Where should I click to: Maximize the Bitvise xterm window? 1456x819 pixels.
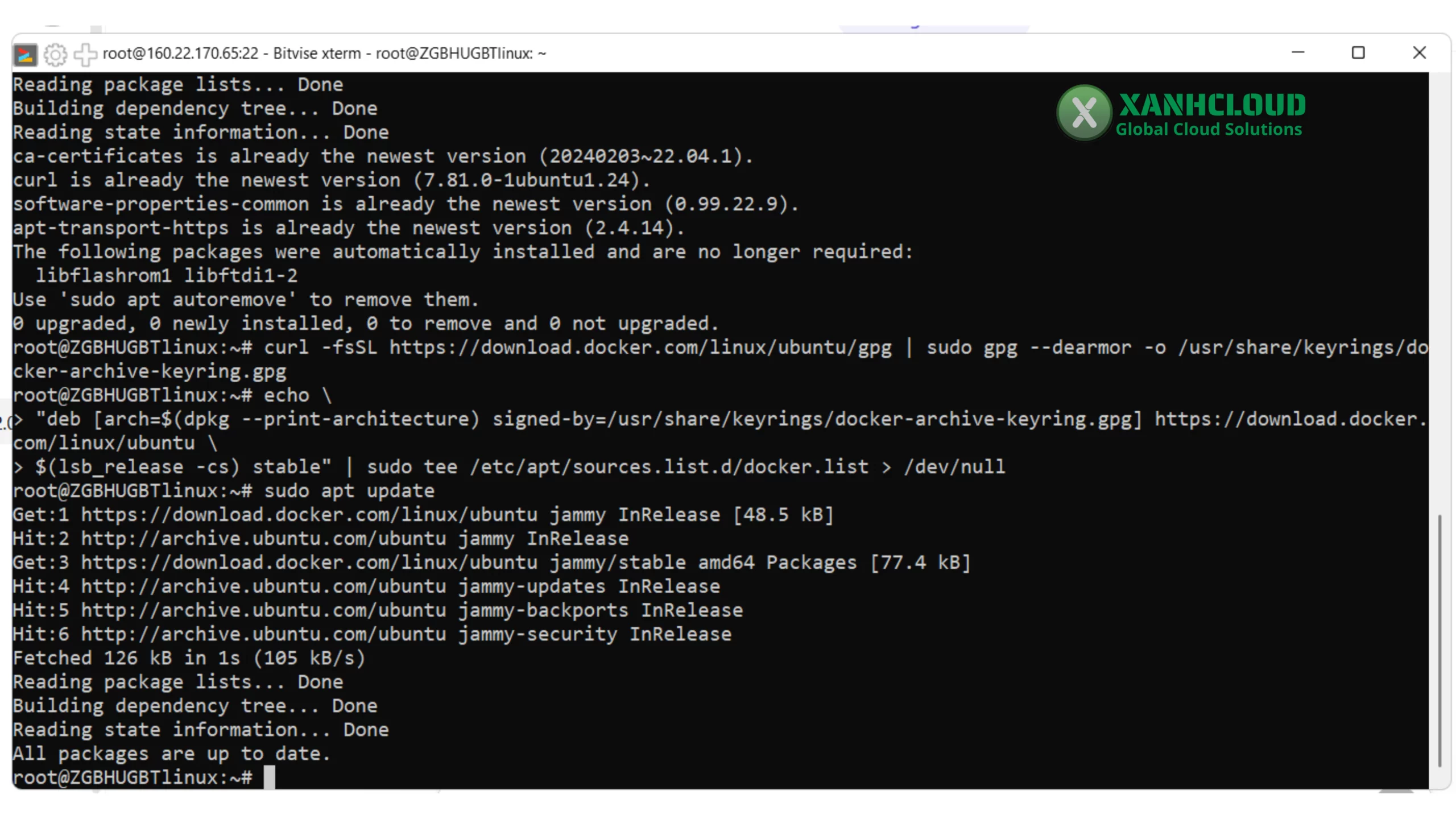pos(1358,53)
